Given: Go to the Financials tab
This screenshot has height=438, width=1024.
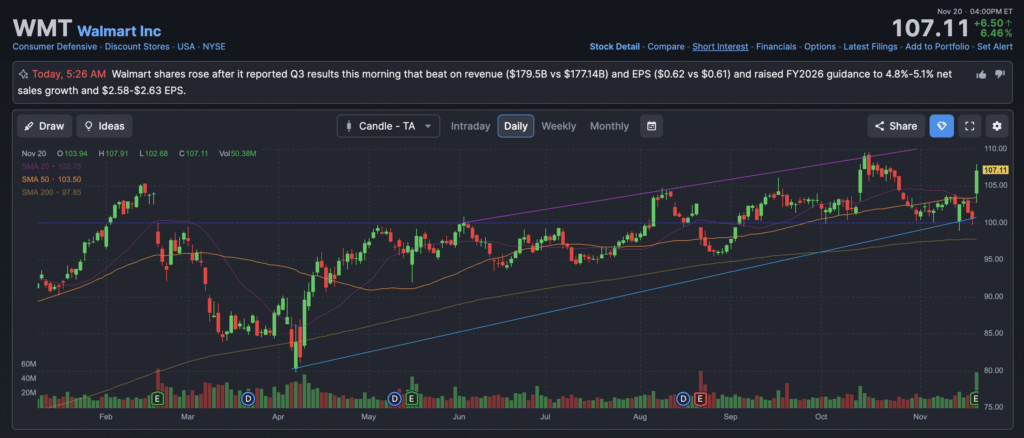Looking at the screenshot, I should 776,46.
